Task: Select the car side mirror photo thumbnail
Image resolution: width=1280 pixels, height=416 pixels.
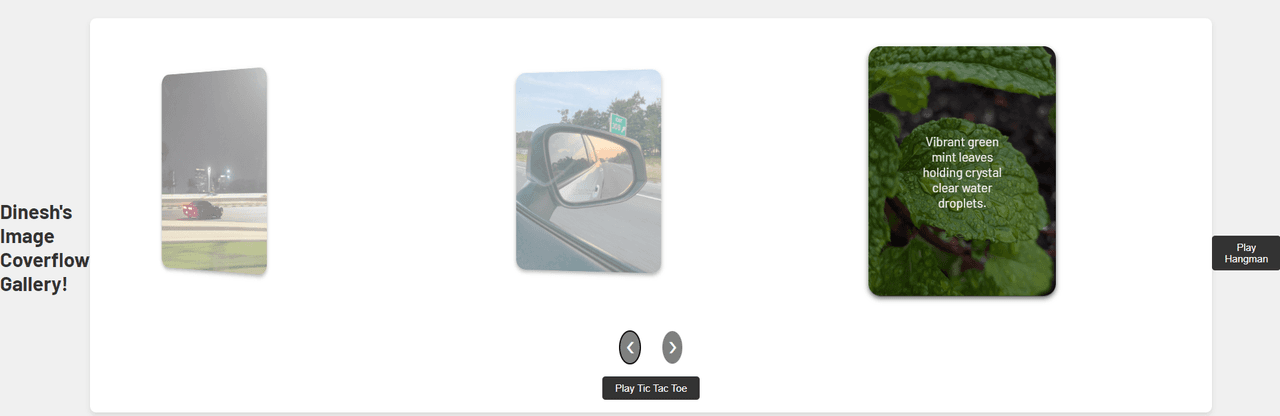Action: pos(589,171)
